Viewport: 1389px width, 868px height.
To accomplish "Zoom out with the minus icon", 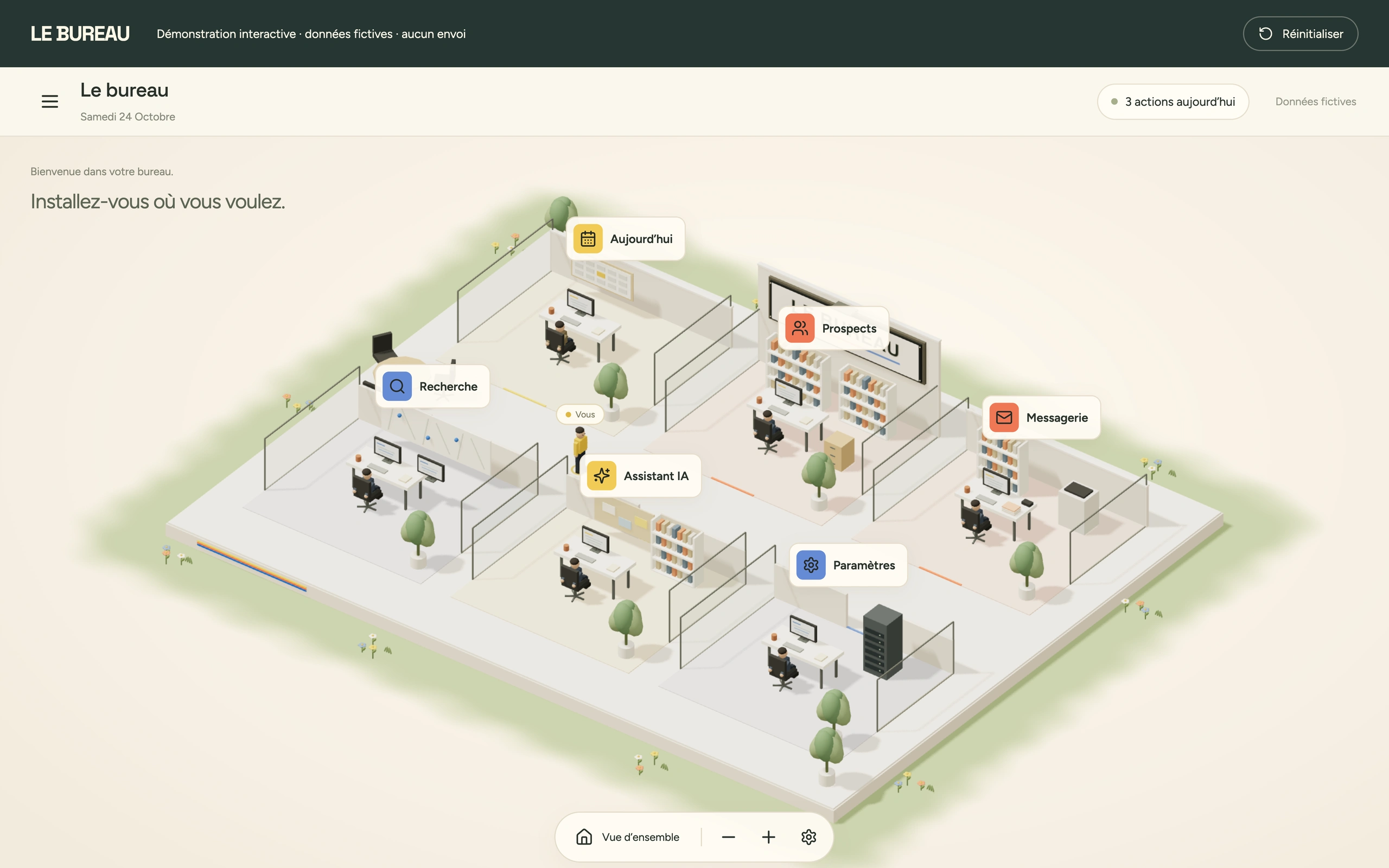I will (x=728, y=837).
